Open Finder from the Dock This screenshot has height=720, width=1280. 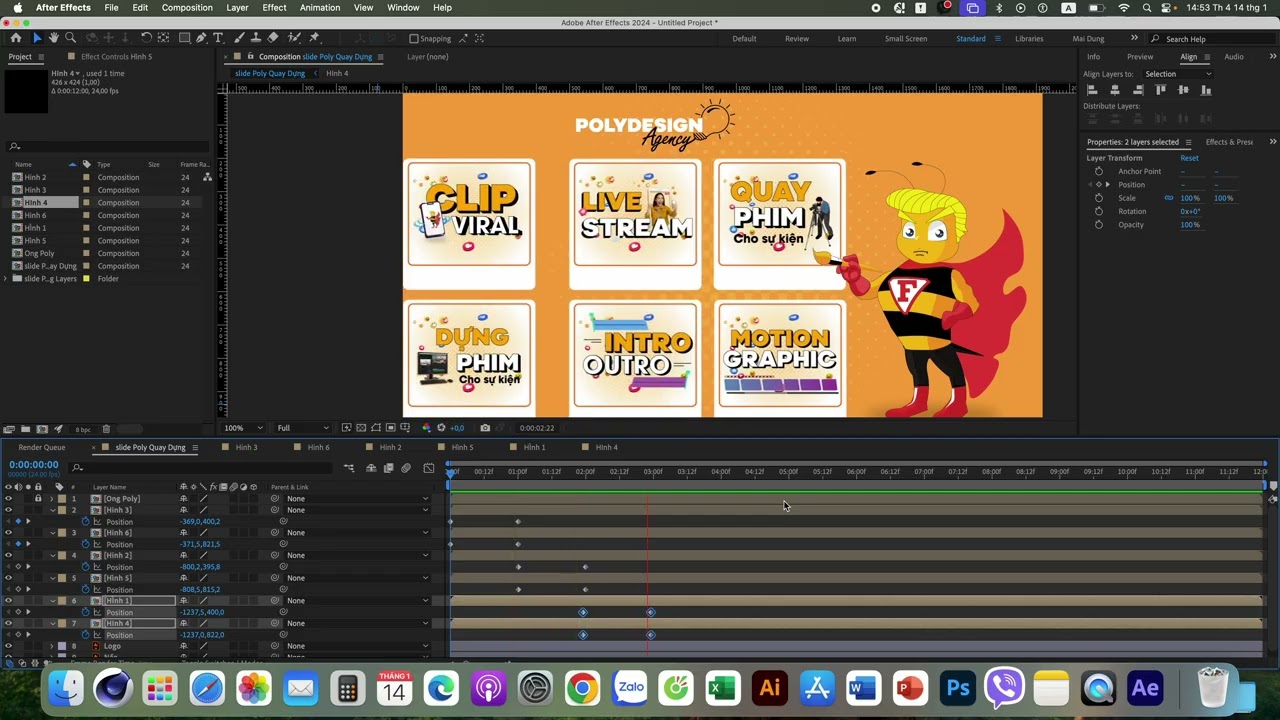coord(66,688)
